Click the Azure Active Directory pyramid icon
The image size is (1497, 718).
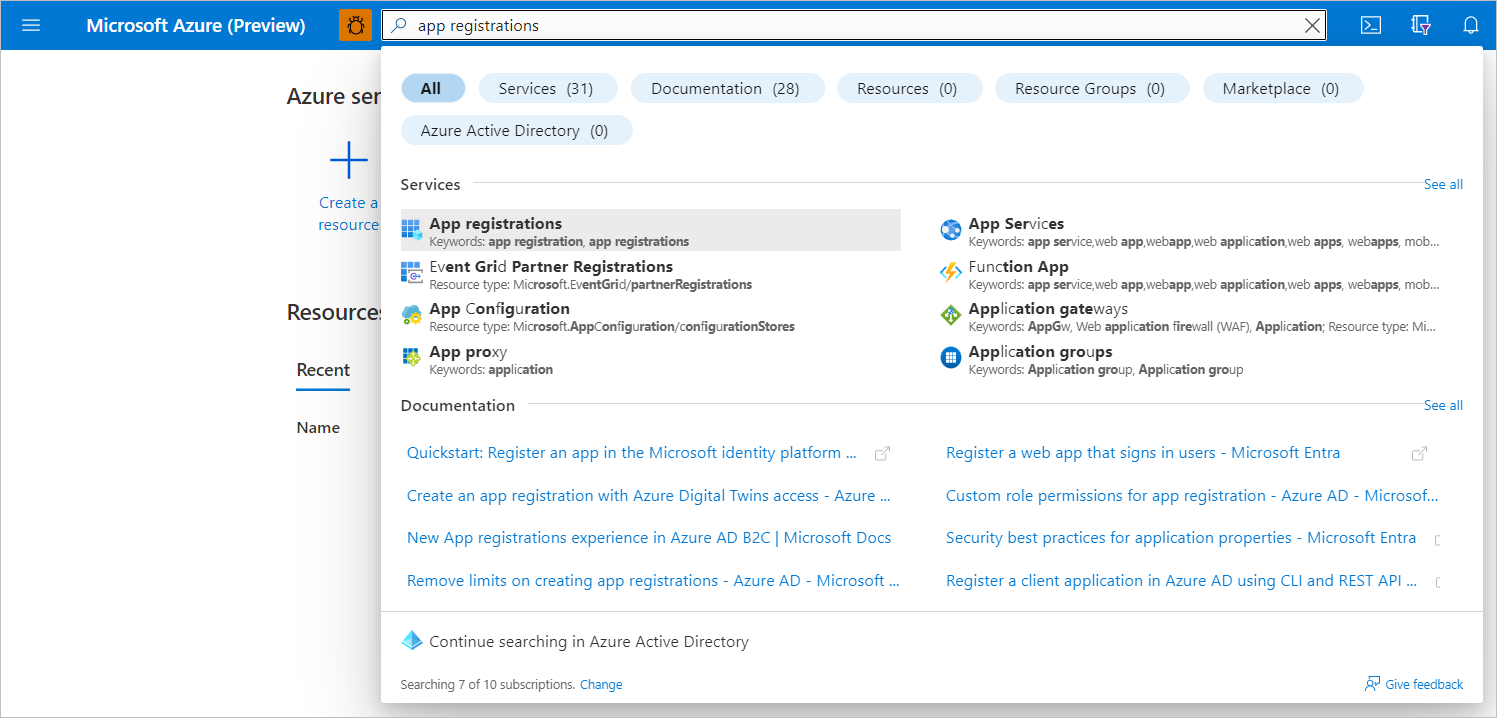coord(412,641)
